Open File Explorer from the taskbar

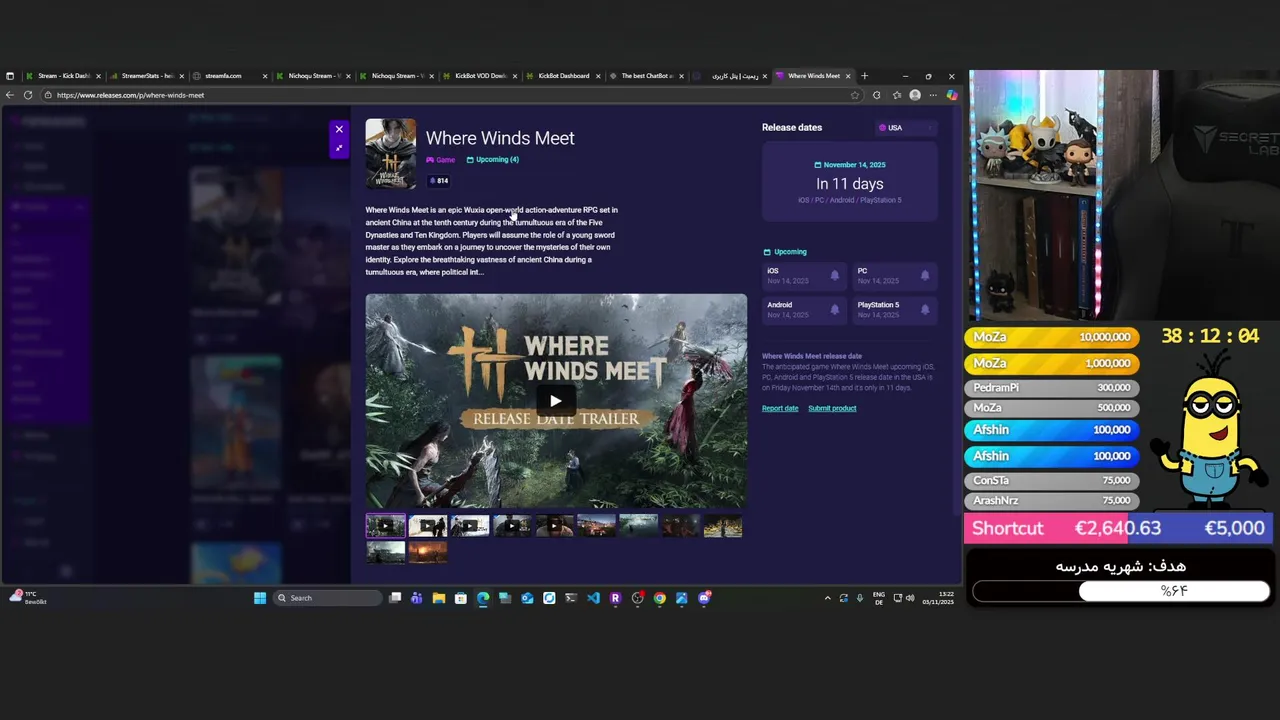[x=438, y=598]
